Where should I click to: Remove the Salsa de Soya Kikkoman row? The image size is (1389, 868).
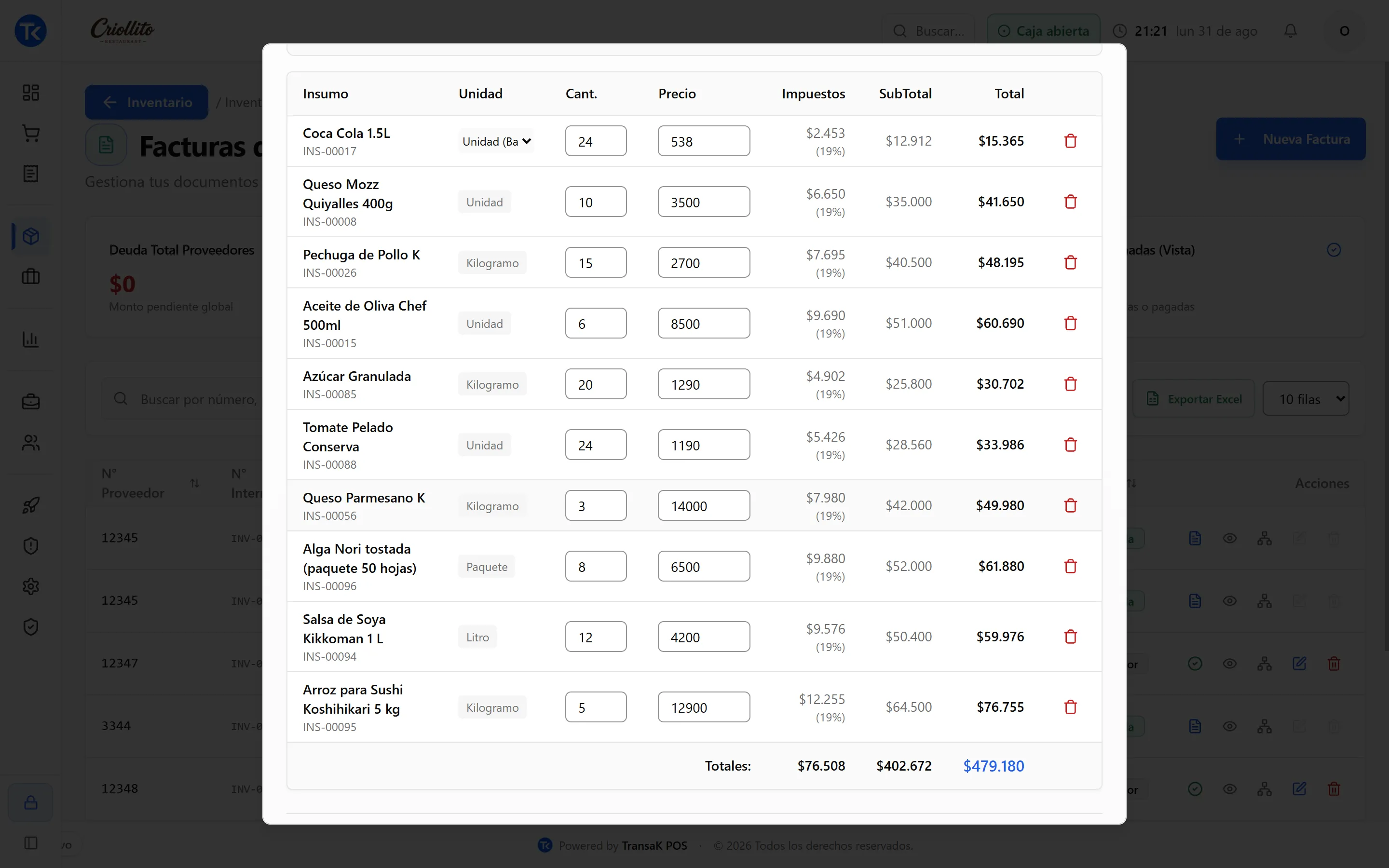pyautogui.click(x=1071, y=637)
